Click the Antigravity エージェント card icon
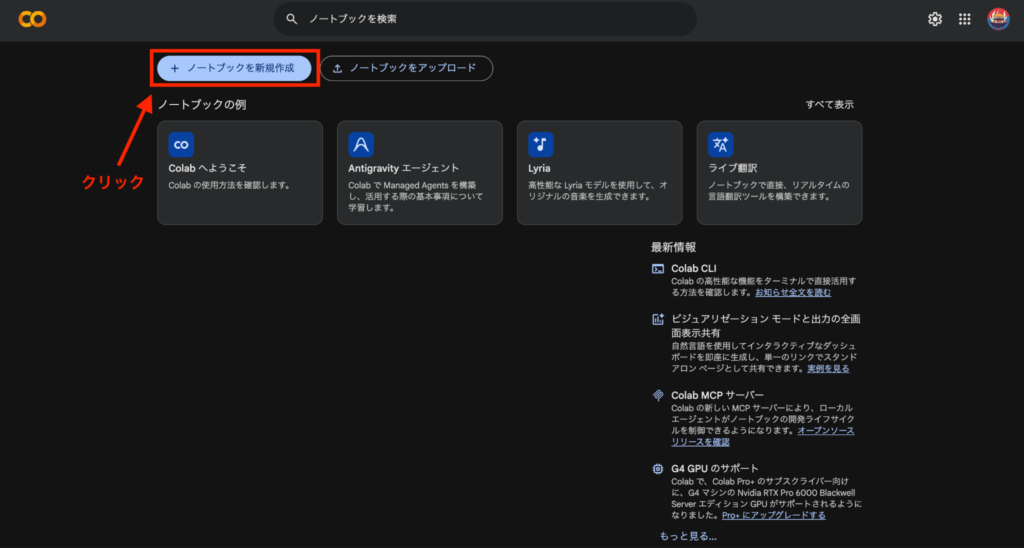The image size is (1024, 548). point(361,145)
